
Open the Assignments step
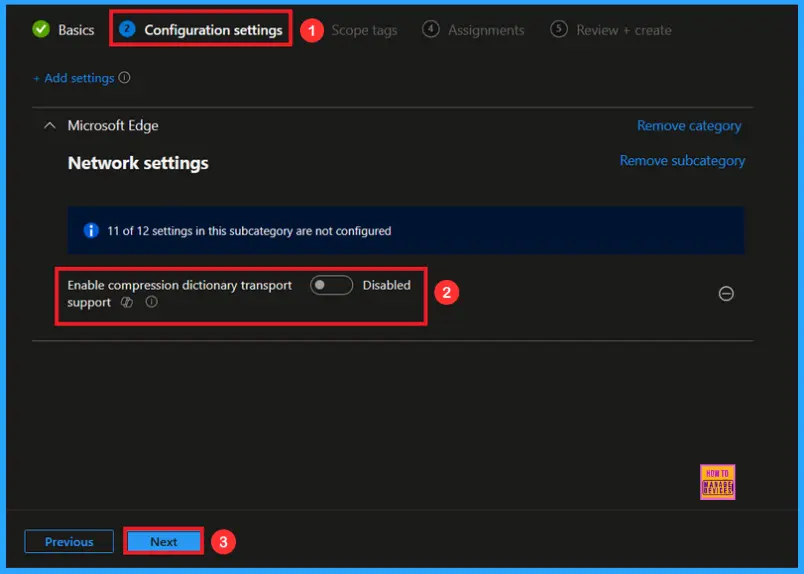(x=473, y=30)
